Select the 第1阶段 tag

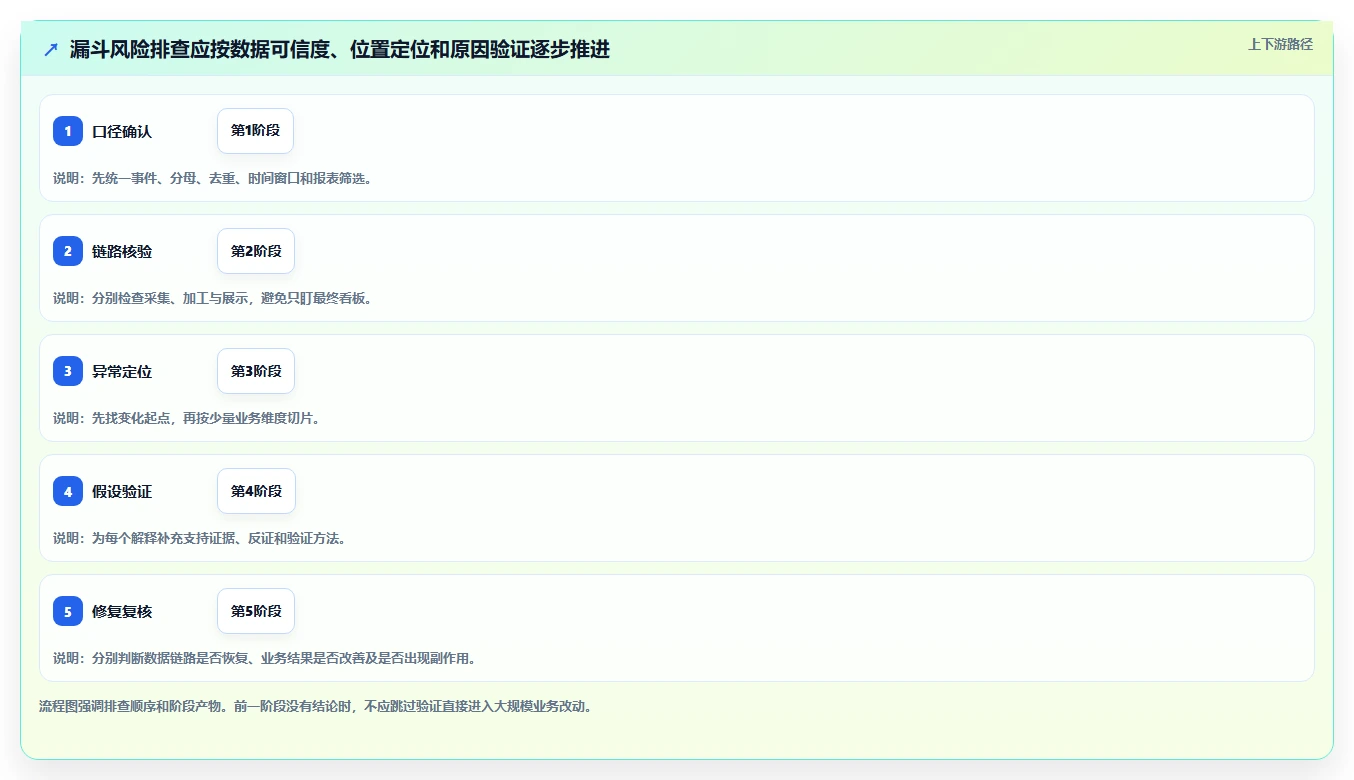point(255,131)
